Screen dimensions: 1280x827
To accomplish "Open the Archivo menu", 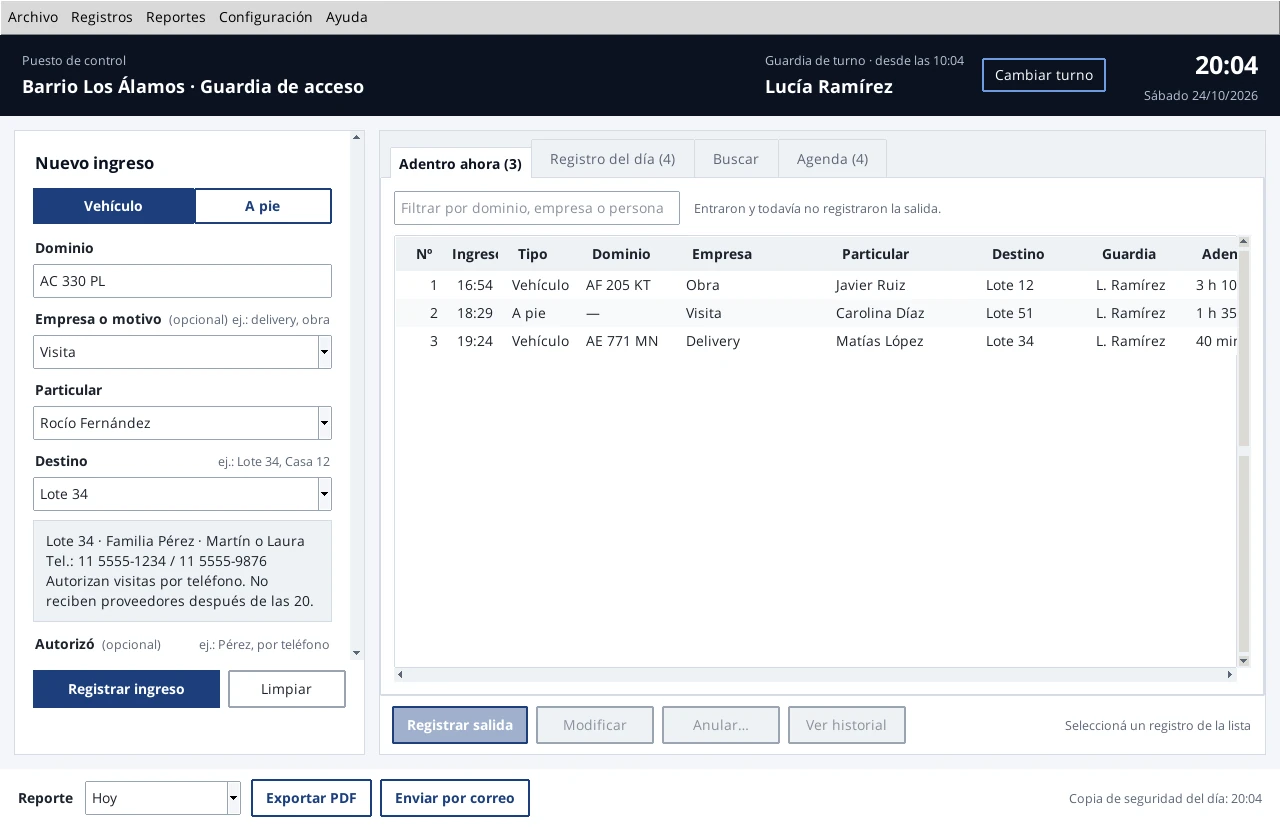I will [33, 17].
